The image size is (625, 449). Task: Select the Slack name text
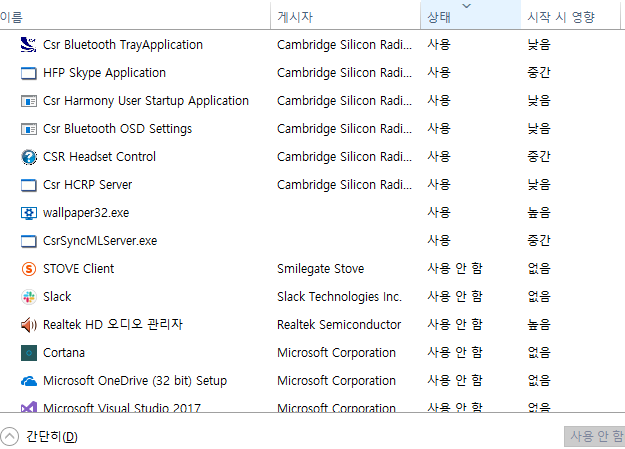57,297
